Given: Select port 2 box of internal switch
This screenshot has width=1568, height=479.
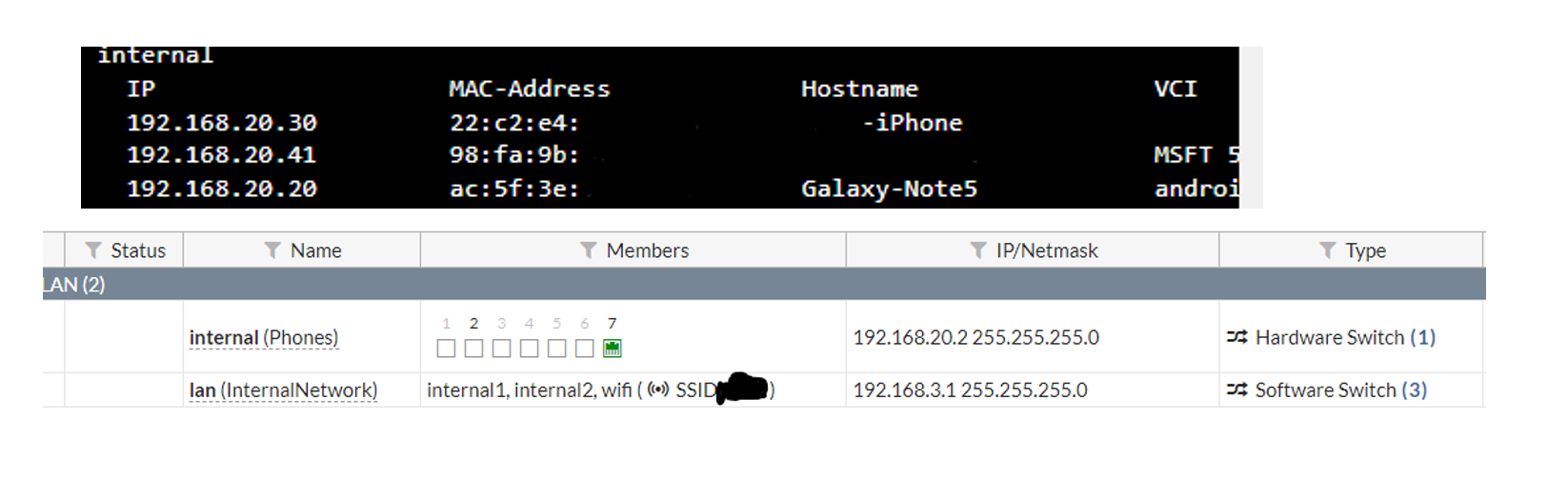Looking at the screenshot, I should click(473, 349).
